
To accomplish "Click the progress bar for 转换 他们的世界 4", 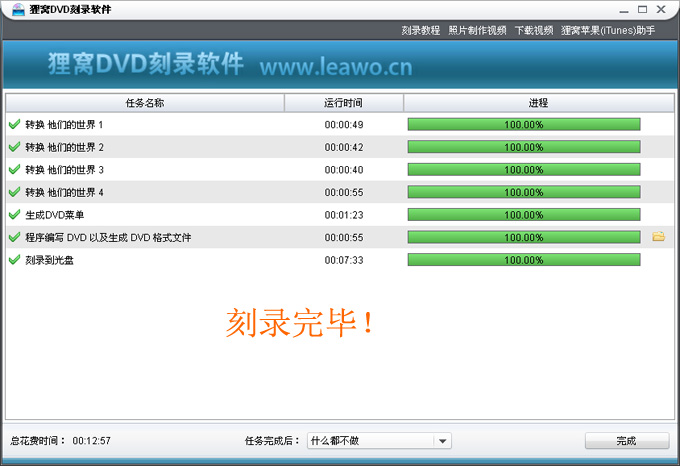I will point(524,192).
